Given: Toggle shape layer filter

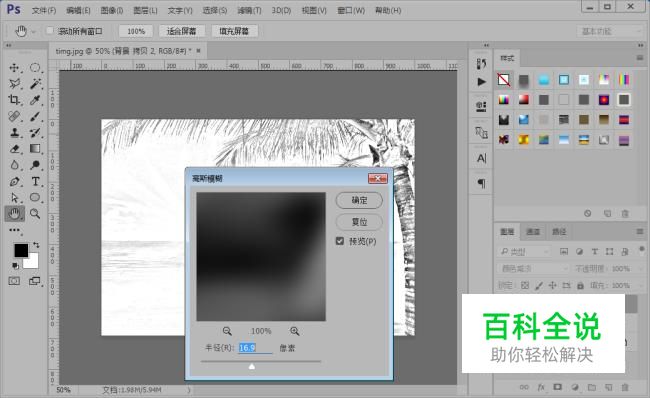Looking at the screenshot, I should click(609, 252).
